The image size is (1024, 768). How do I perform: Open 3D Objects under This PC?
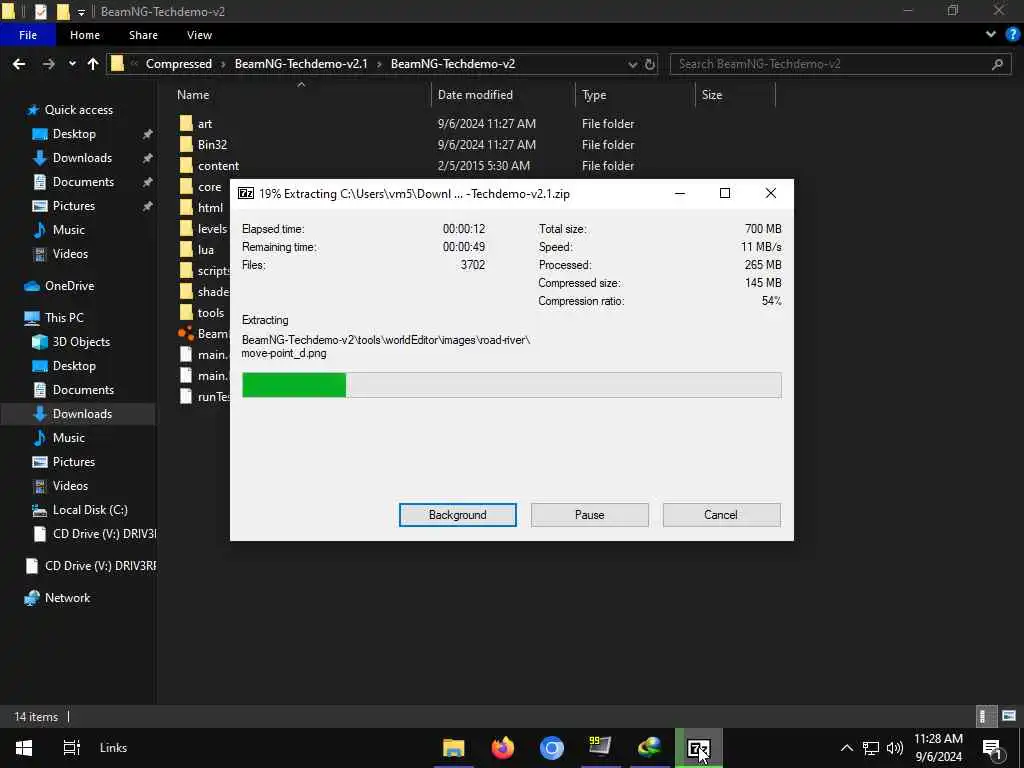pyautogui.click(x=81, y=342)
